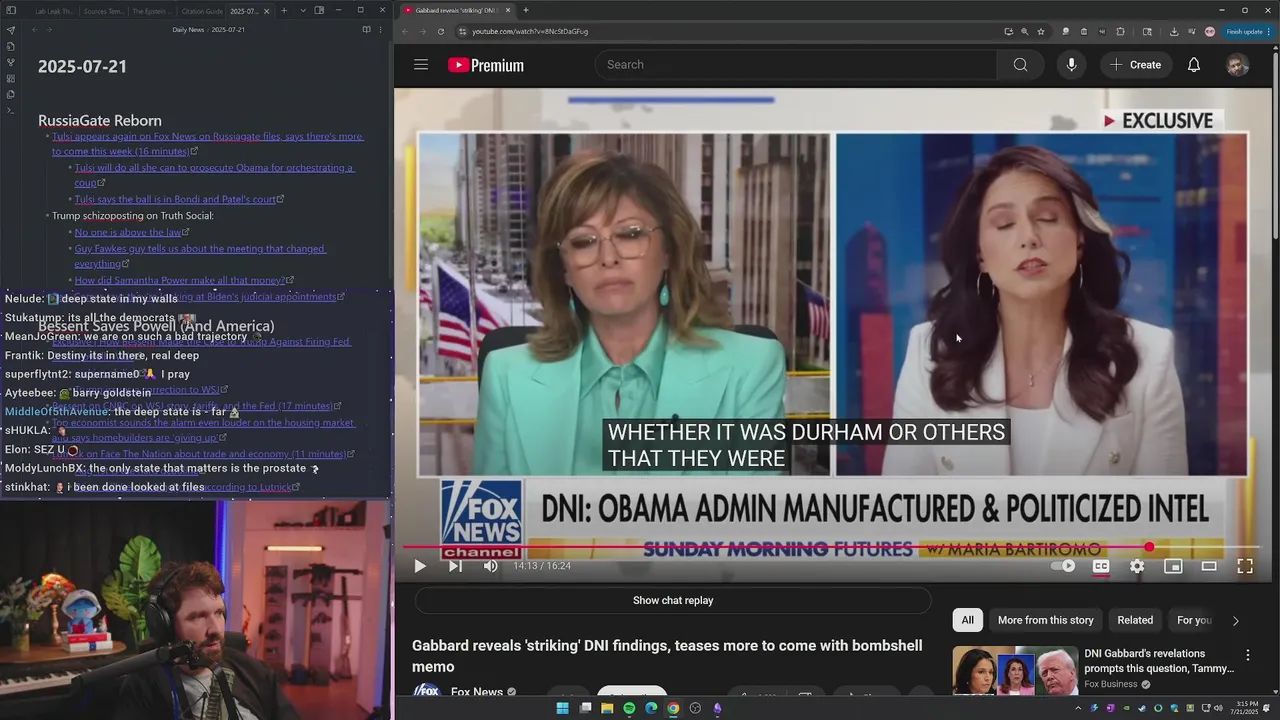Toggle autoplay switch in player
The width and height of the screenshot is (1280, 720).
tap(1063, 566)
